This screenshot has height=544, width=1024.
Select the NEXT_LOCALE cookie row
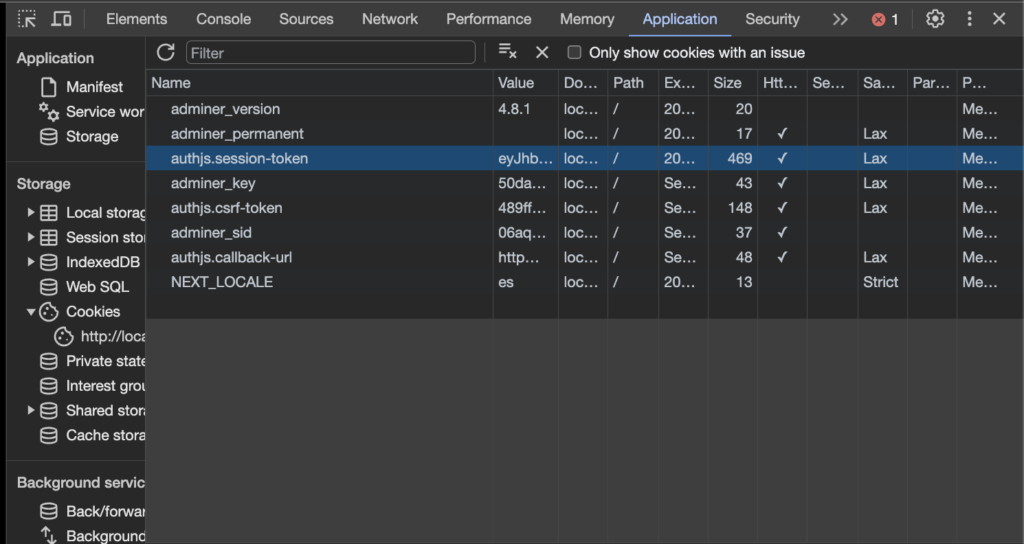click(x=584, y=282)
